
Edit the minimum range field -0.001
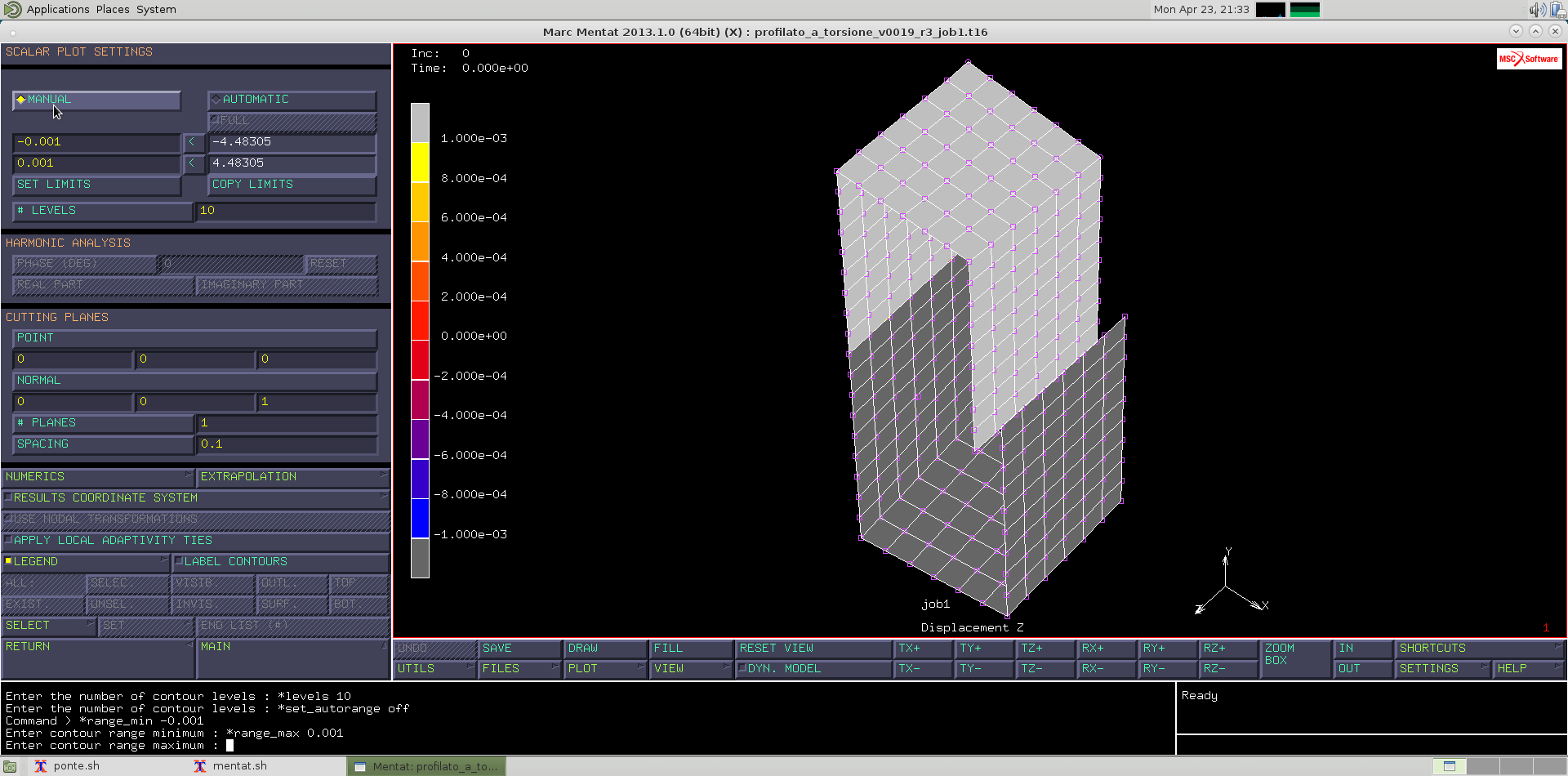coord(96,142)
